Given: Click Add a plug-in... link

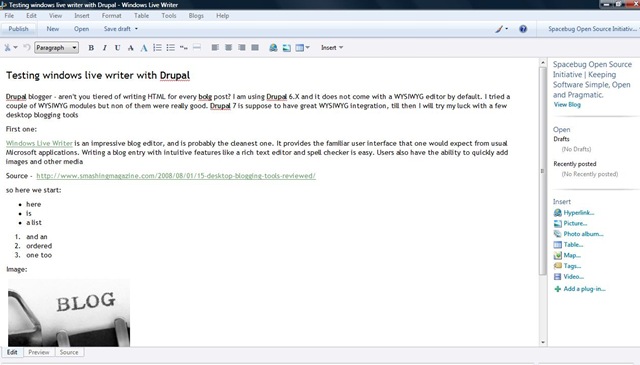Looking at the screenshot, I should [x=580, y=289].
